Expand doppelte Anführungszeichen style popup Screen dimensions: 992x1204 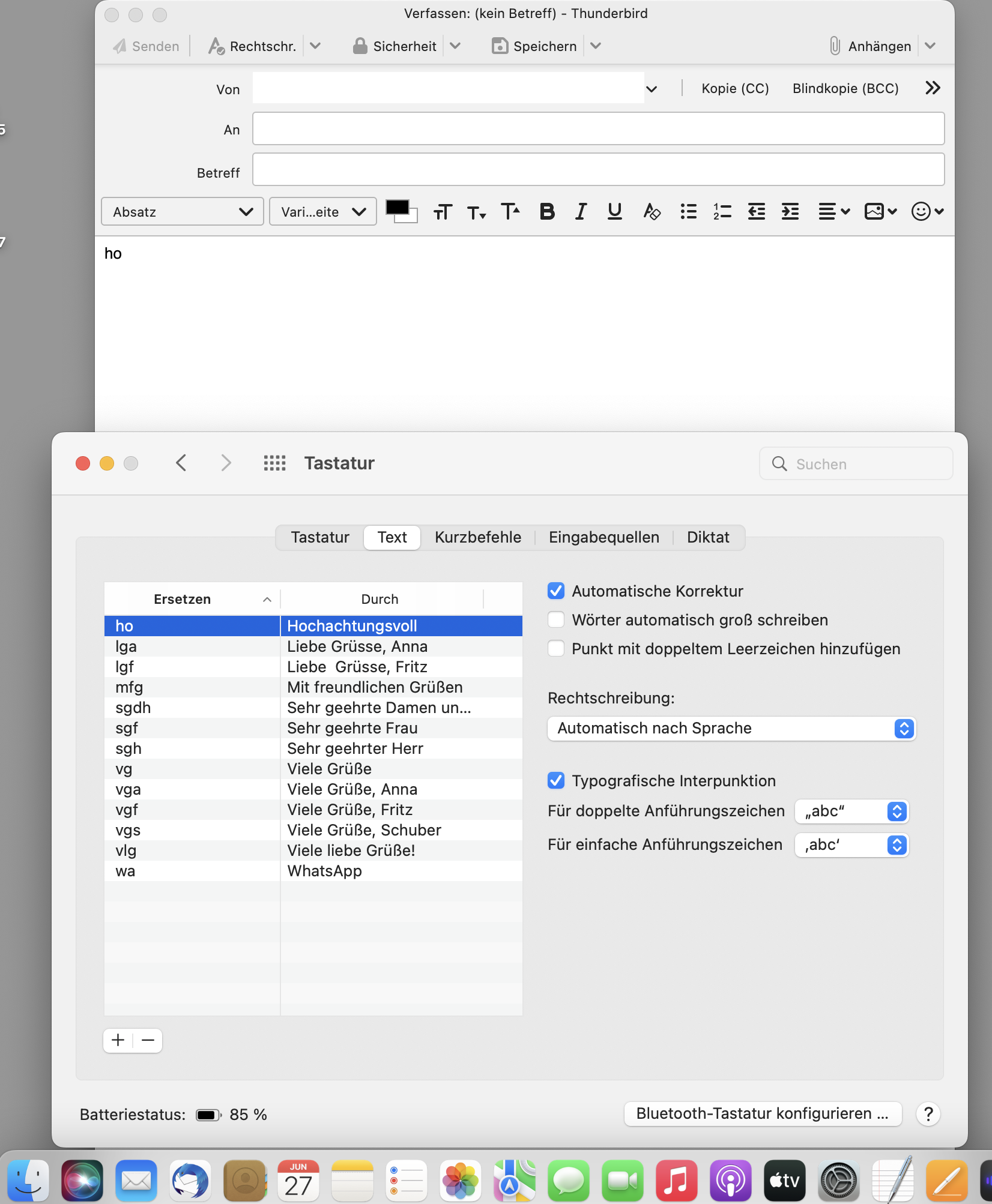(851, 811)
